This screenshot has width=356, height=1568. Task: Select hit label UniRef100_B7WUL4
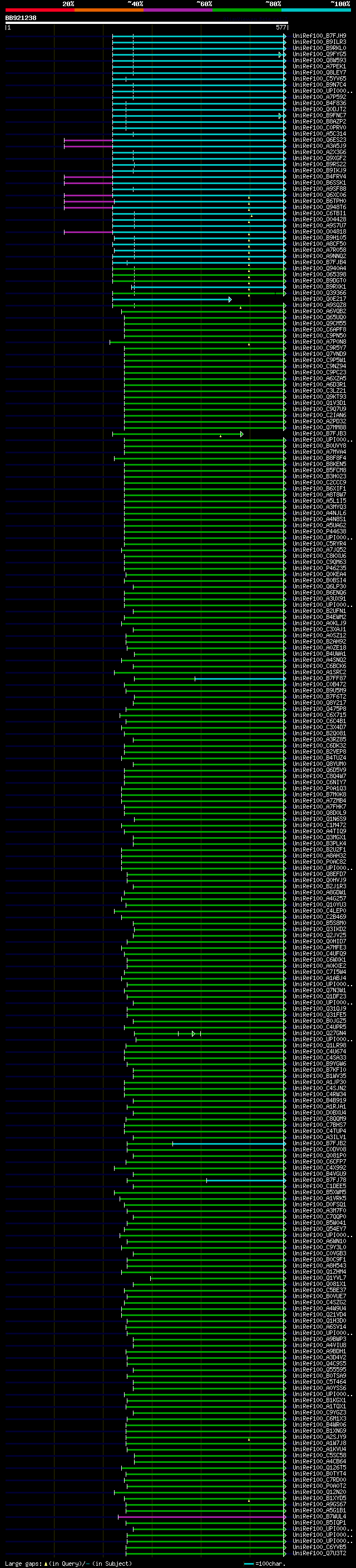(319, 1516)
